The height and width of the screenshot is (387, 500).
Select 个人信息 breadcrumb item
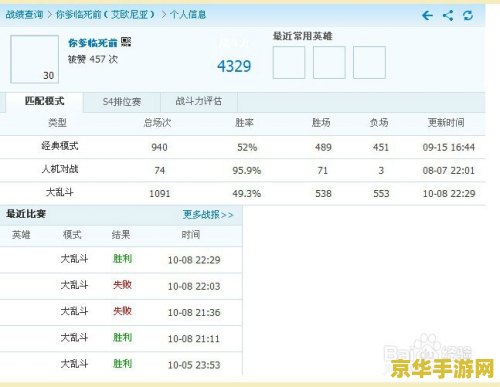pyautogui.click(x=188, y=15)
